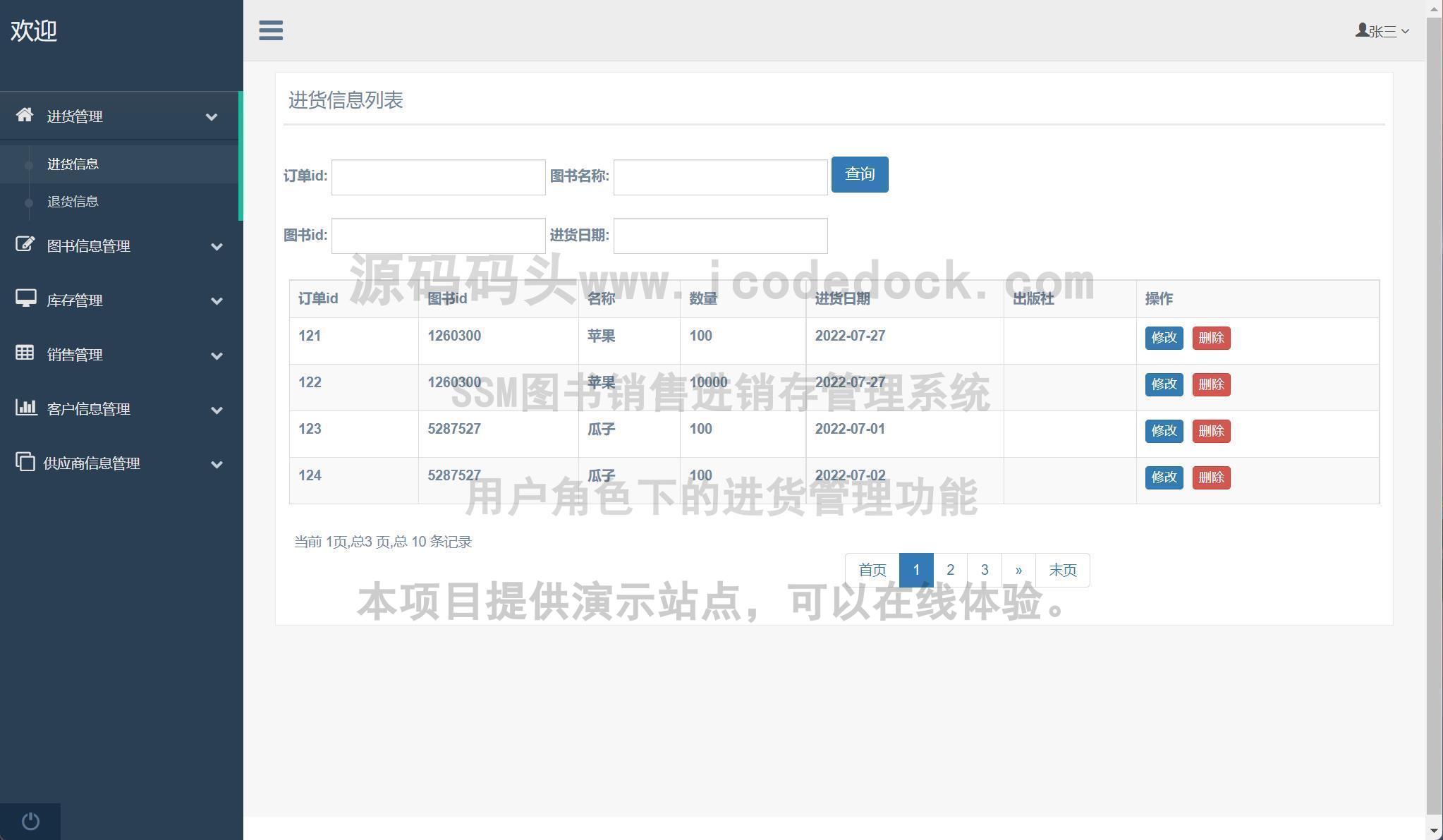The image size is (1443, 840).
Task: Click the table icon beside 销售管理
Action: coord(25,353)
